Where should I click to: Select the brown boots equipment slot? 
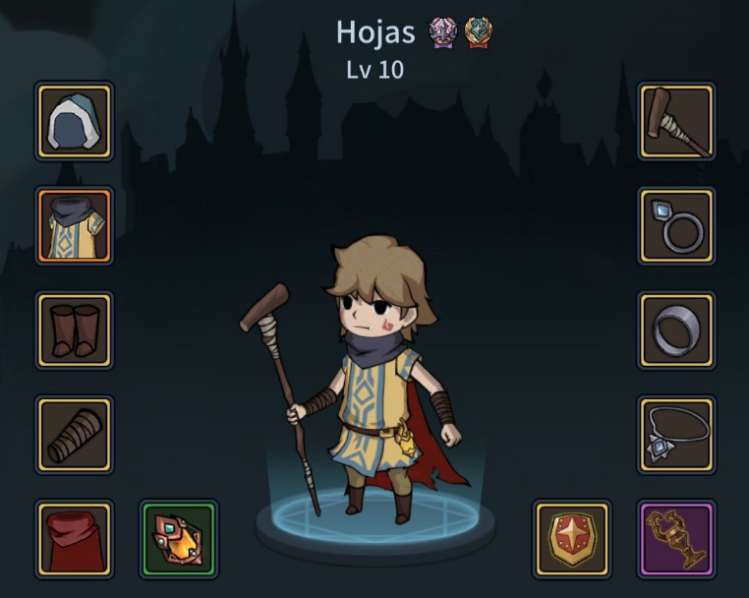pos(74,330)
